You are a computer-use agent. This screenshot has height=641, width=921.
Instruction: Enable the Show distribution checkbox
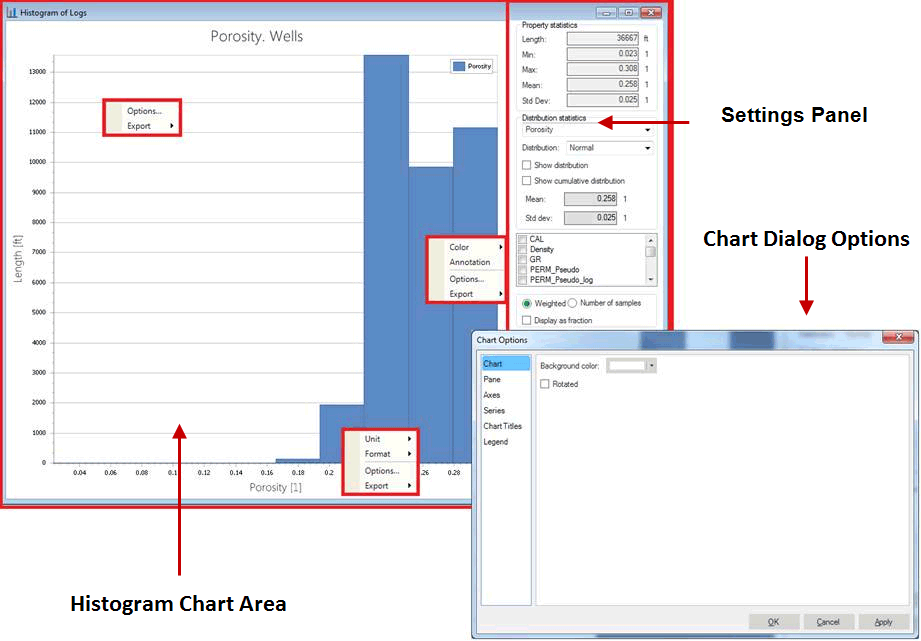pos(527,165)
